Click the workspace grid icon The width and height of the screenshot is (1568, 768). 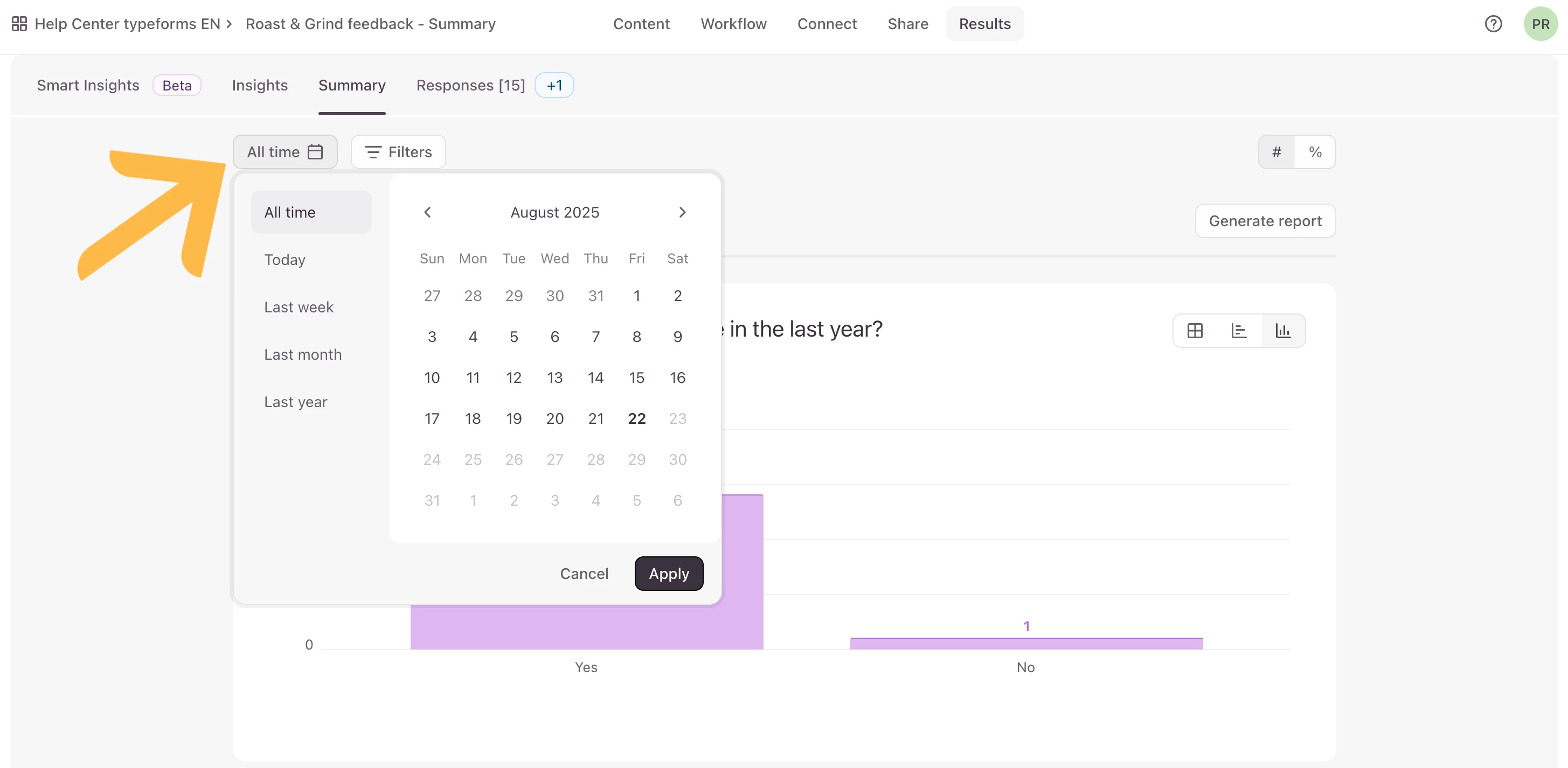tap(19, 24)
